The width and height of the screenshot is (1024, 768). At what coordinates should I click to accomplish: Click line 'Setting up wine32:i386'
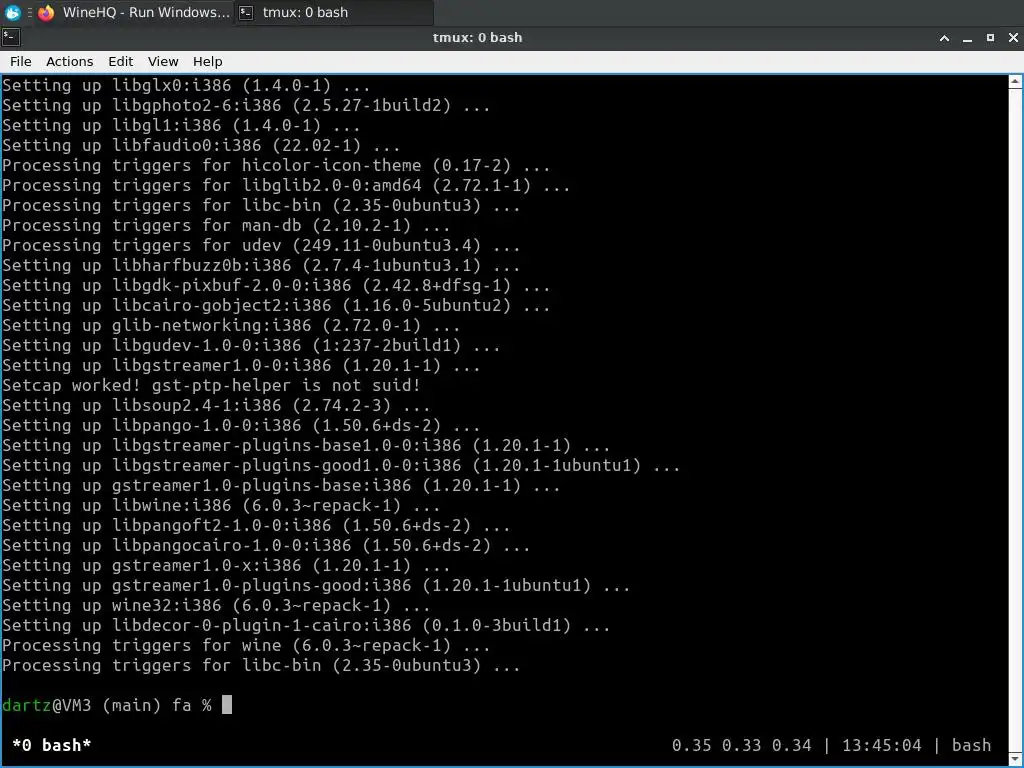pos(216,605)
